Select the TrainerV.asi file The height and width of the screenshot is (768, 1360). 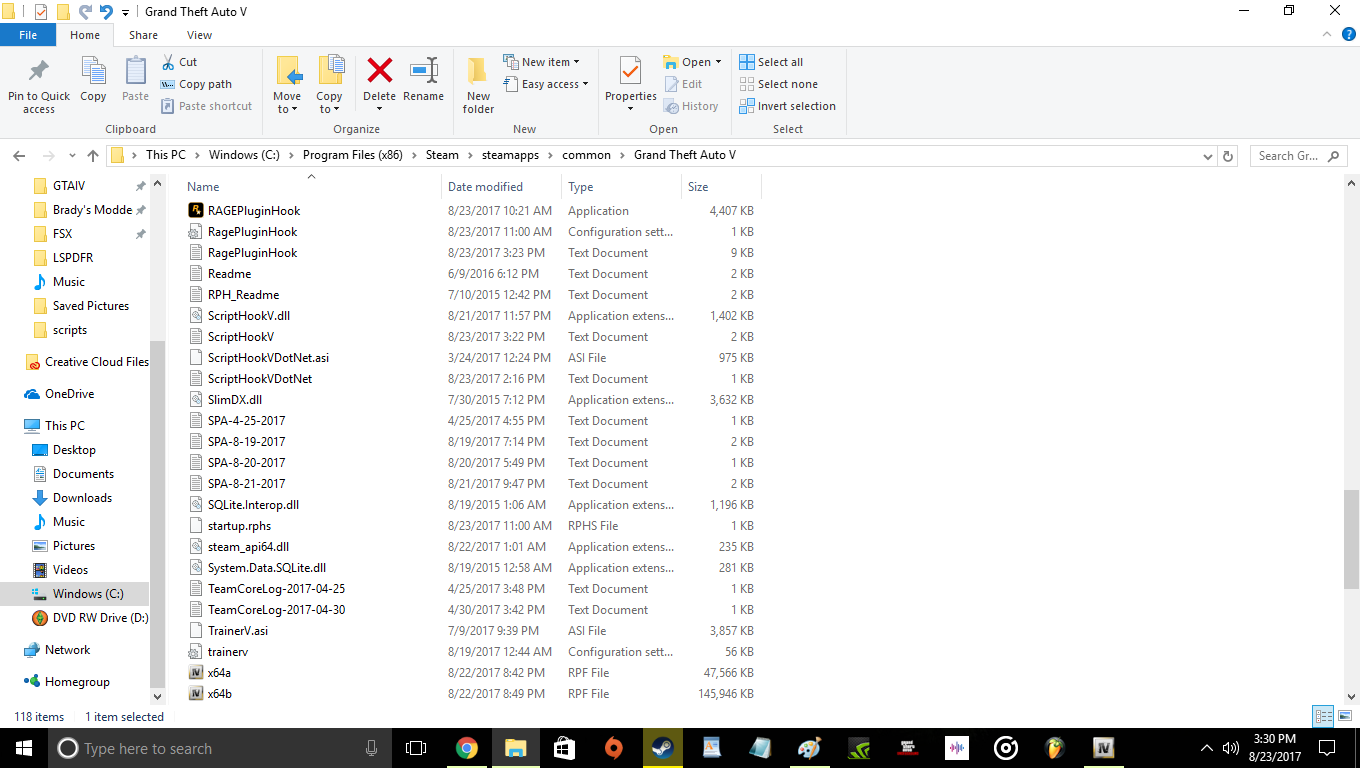click(x=238, y=631)
